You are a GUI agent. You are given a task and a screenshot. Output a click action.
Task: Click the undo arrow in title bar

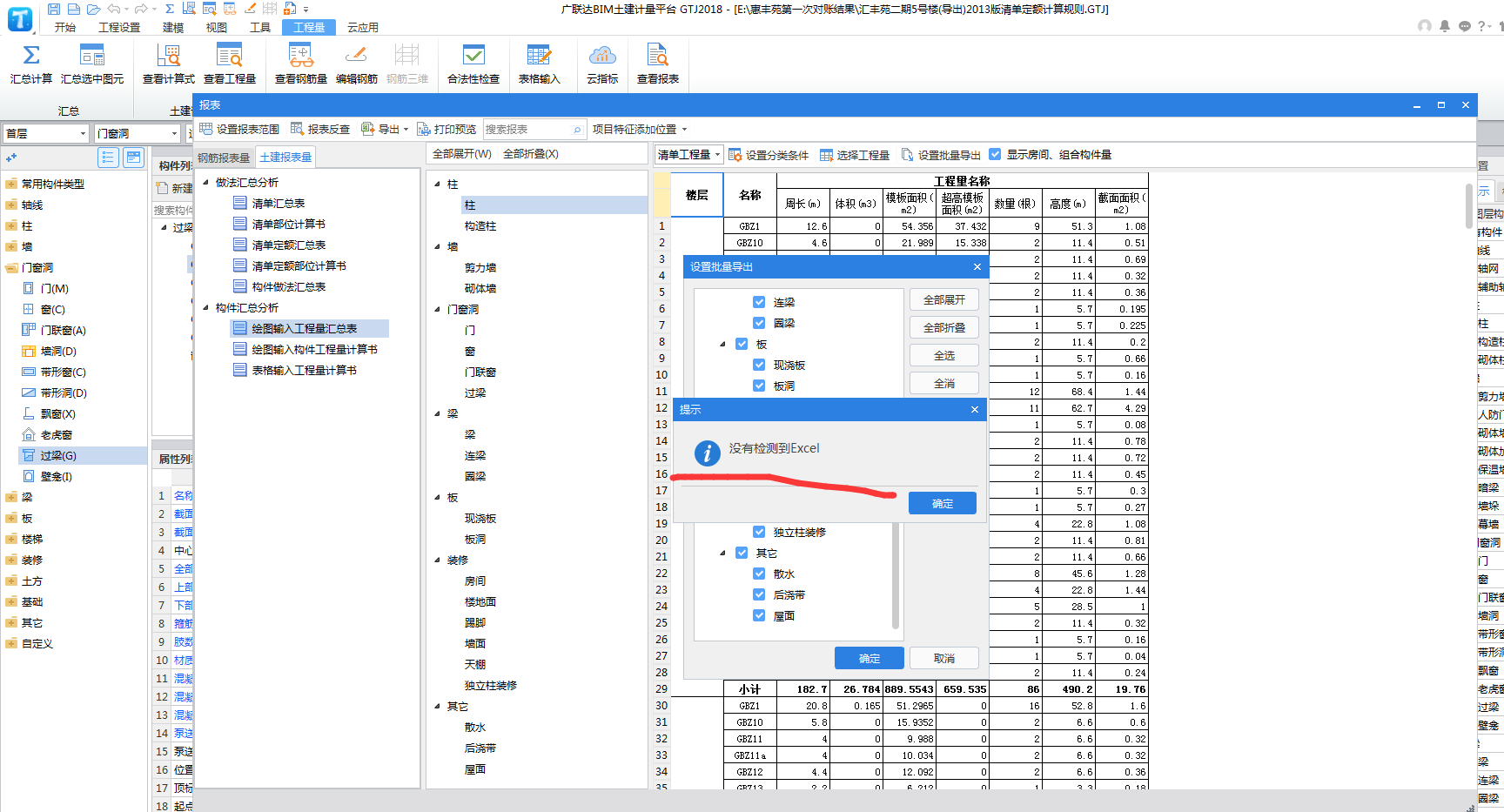point(113,9)
